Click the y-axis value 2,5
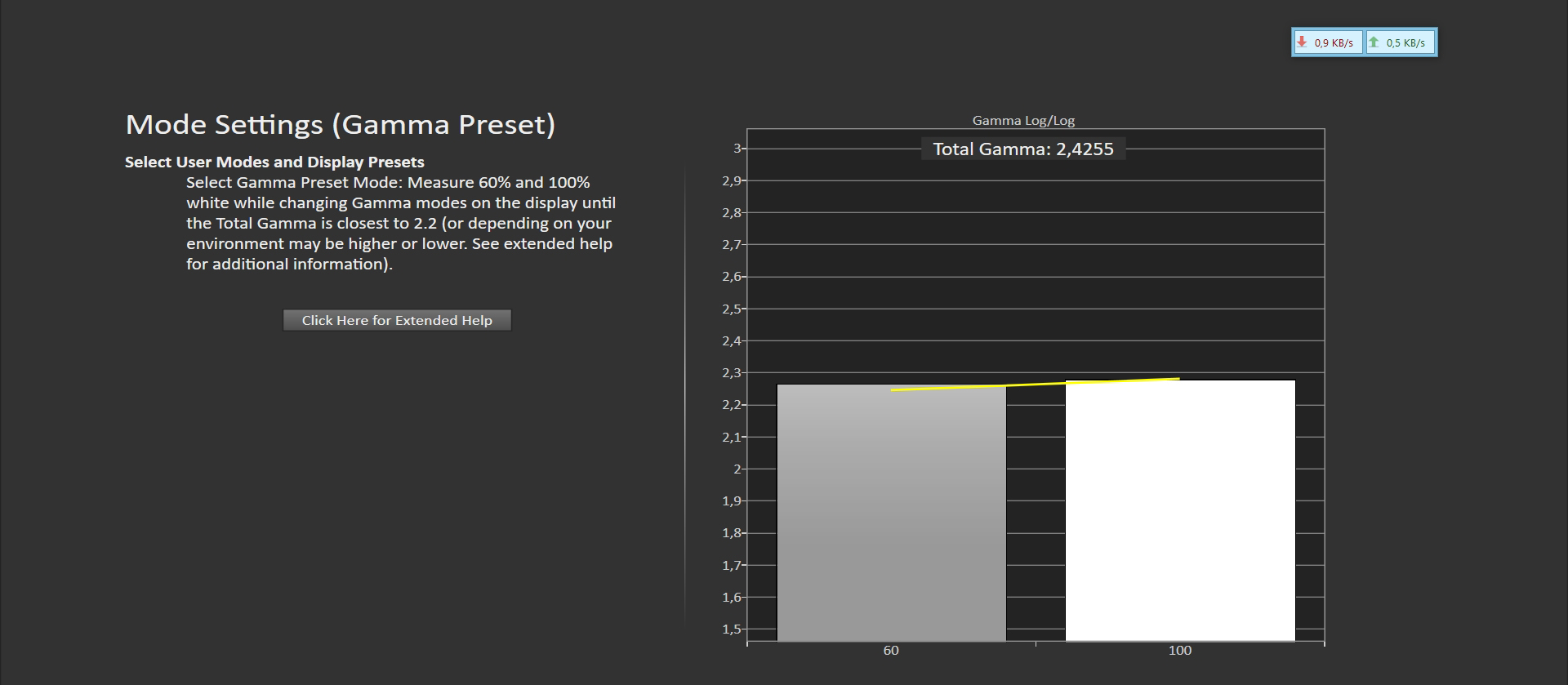This screenshot has width=1568, height=685. point(731,309)
